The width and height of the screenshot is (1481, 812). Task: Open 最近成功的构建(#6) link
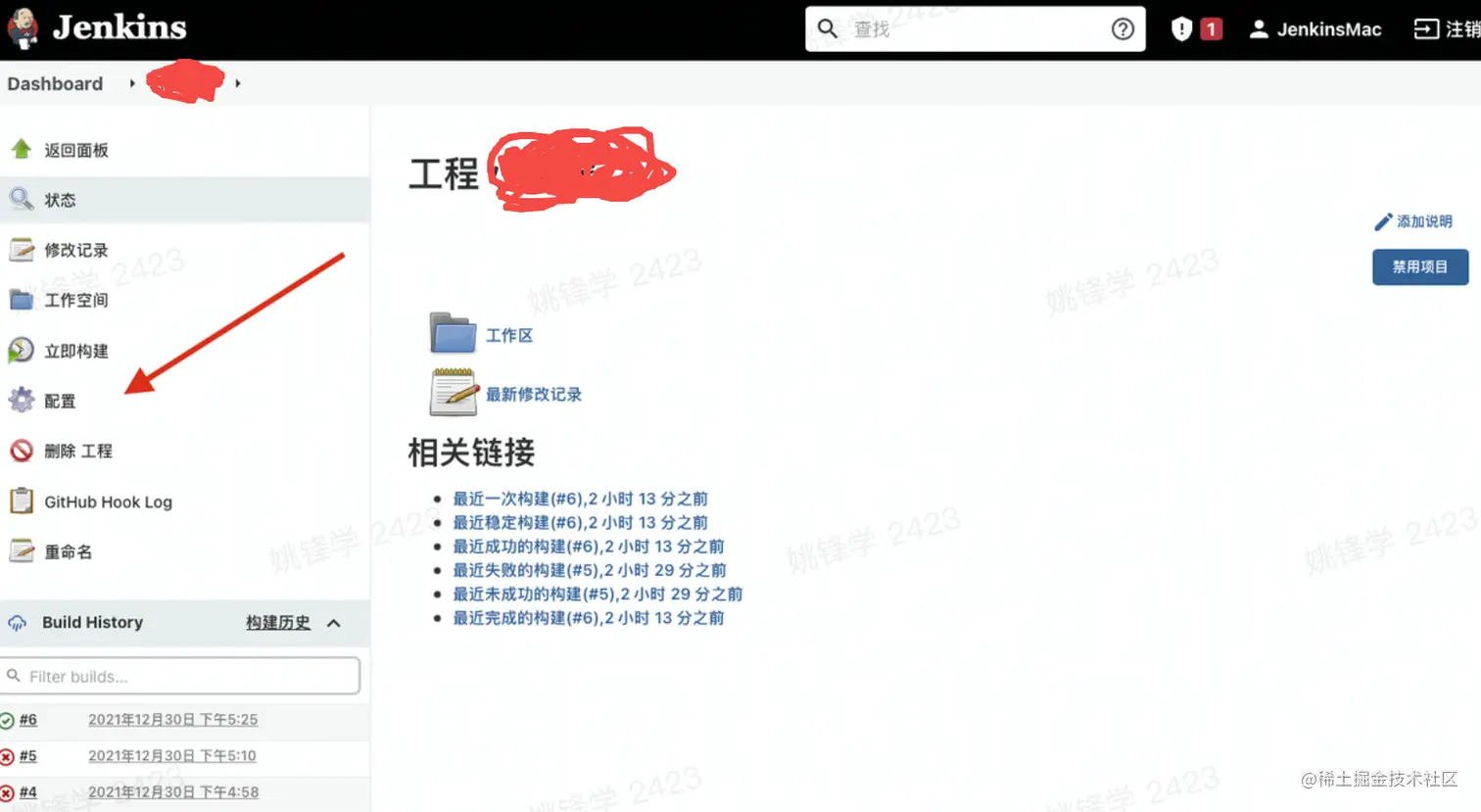[x=588, y=547]
